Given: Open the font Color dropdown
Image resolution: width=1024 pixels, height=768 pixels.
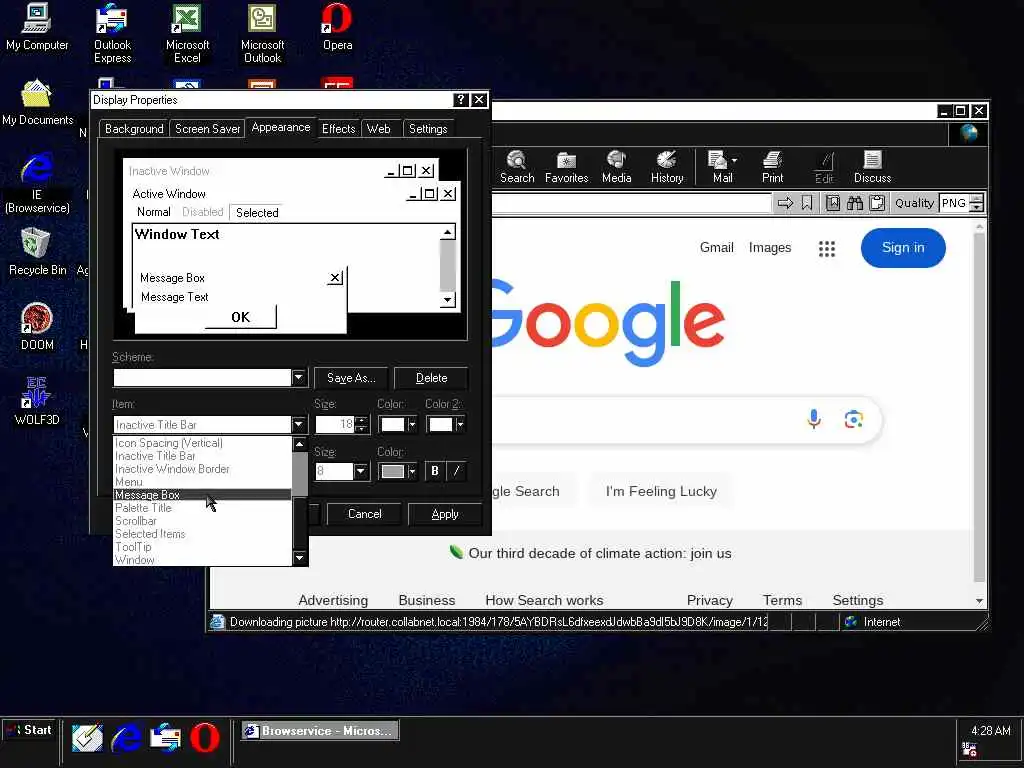Looking at the screenshot, I should 411,471.
